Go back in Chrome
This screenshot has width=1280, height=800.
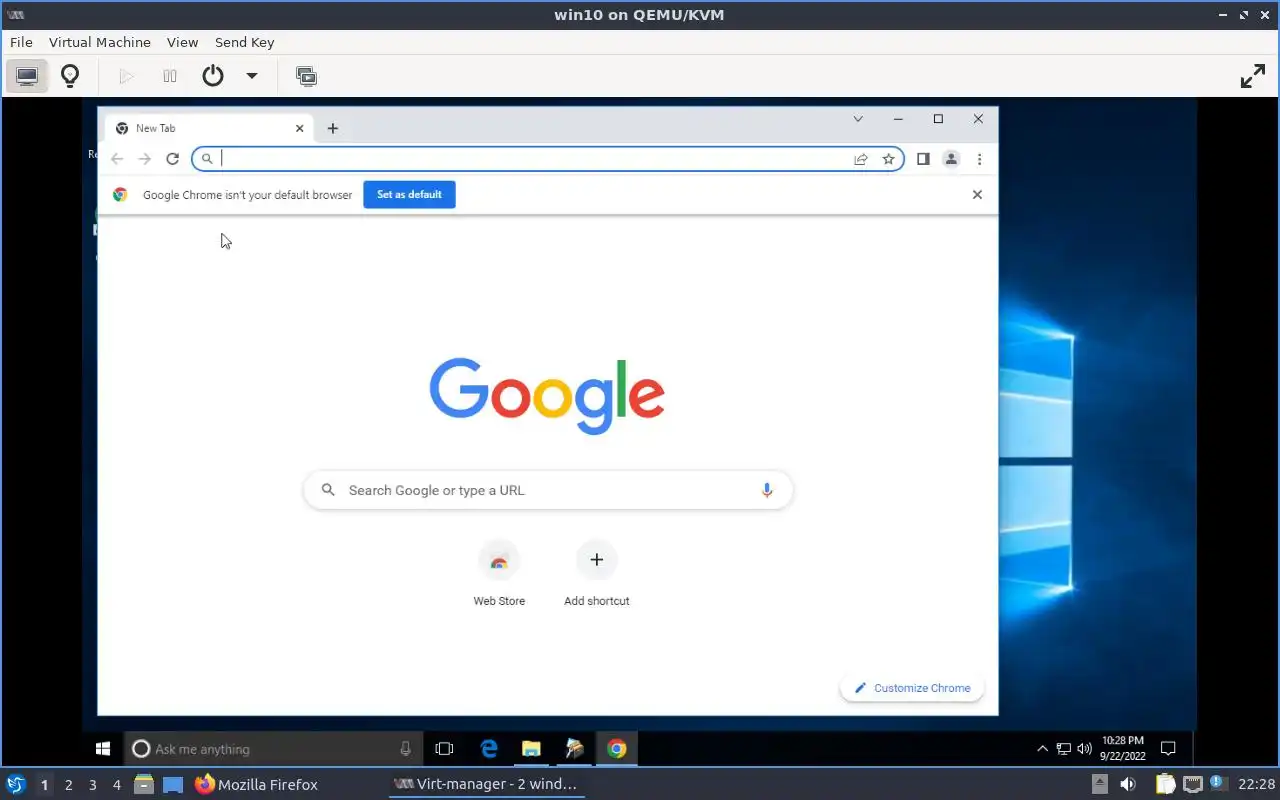pyautogui.click(x=117, y=159)
